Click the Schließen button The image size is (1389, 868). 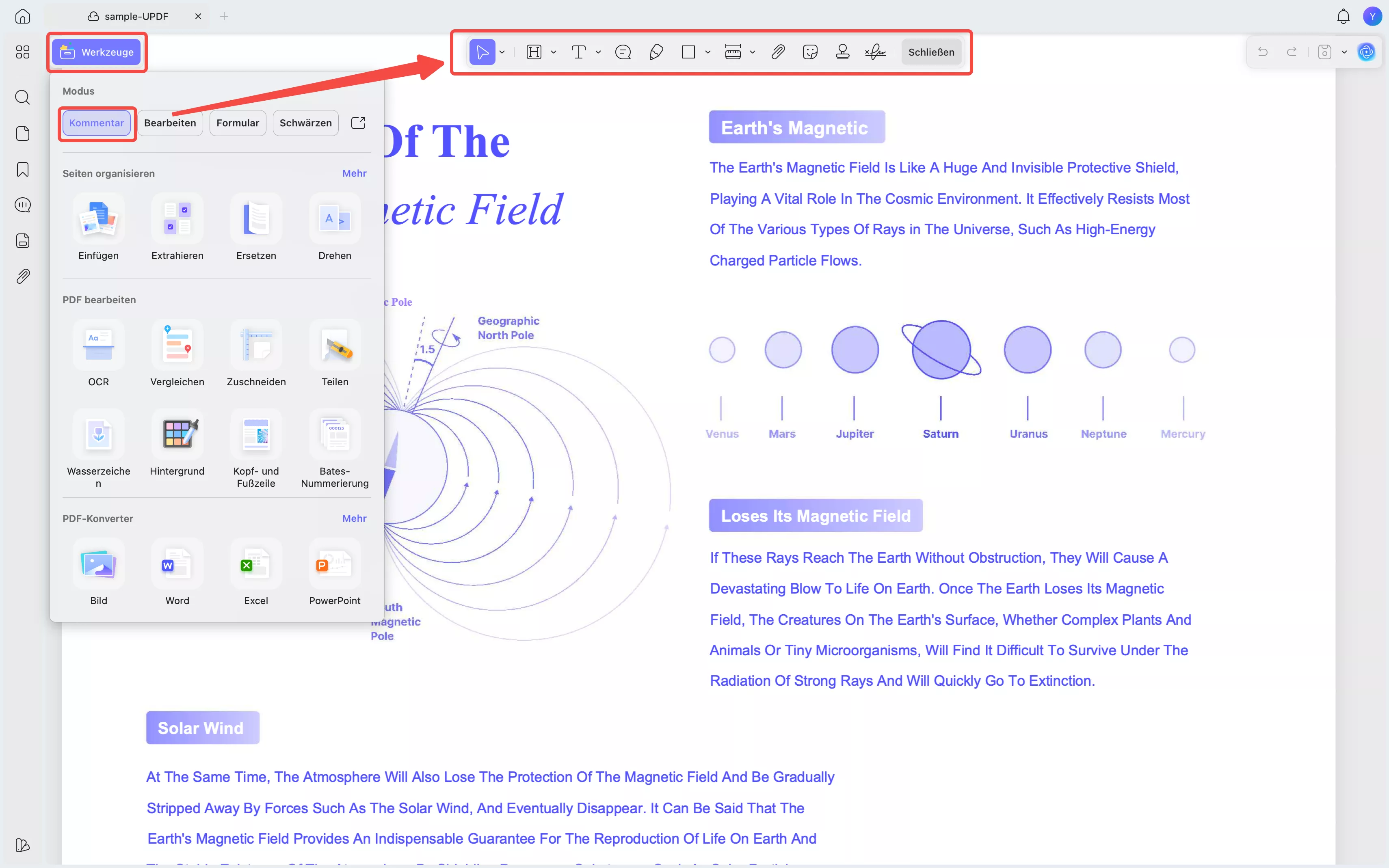pyautogui.click(x=931, y=52)
